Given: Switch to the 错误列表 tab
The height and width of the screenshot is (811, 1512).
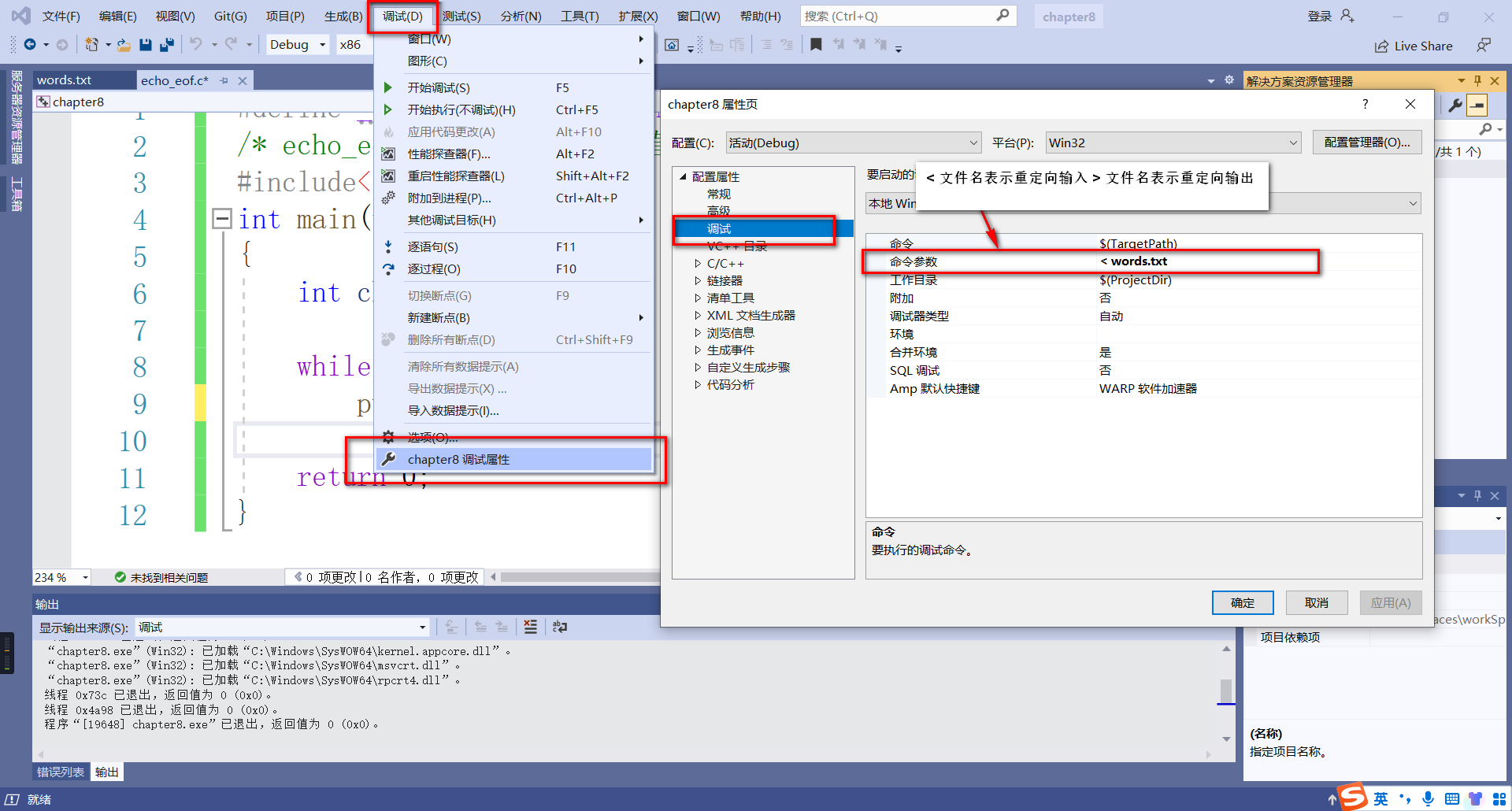Looking at the screenshot, I should click(61, 772).
